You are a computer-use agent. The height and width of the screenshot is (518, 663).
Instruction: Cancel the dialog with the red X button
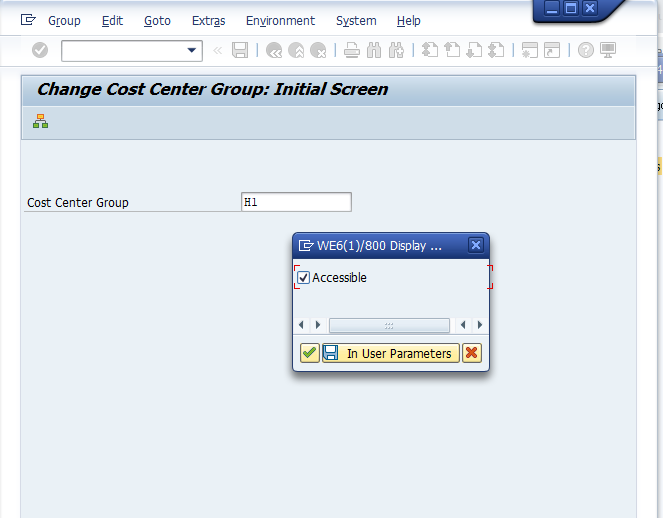(472, 353)
